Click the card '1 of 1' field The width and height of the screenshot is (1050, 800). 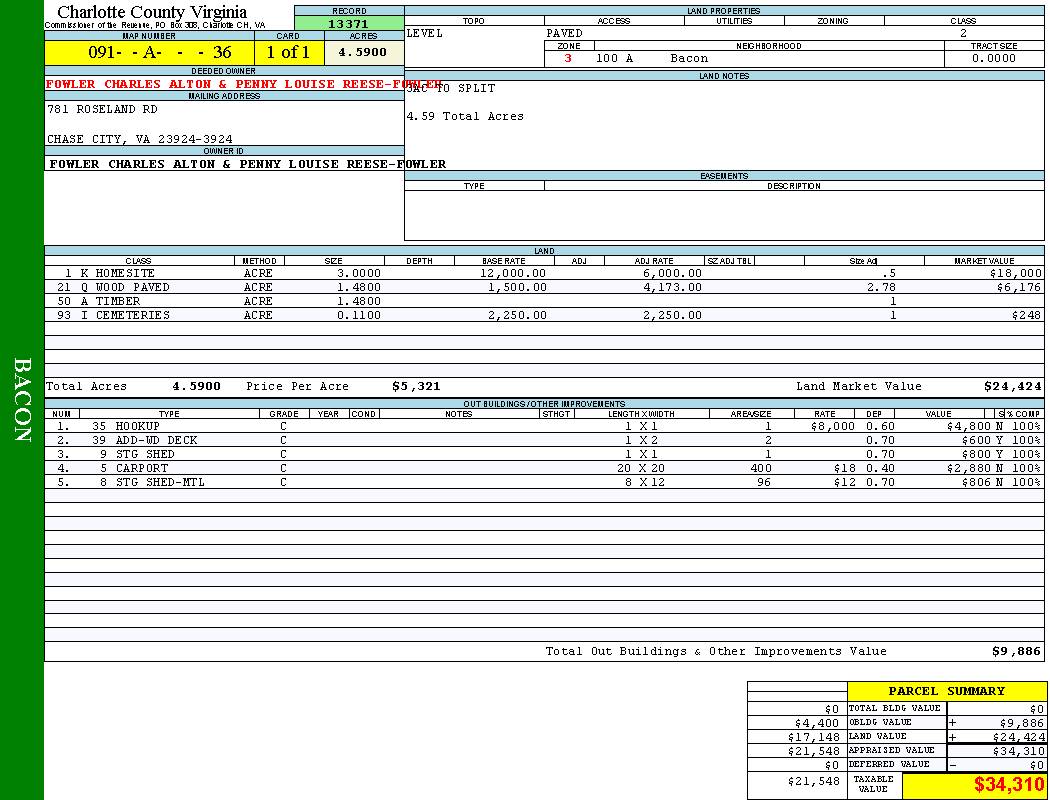tap(288, 53)
